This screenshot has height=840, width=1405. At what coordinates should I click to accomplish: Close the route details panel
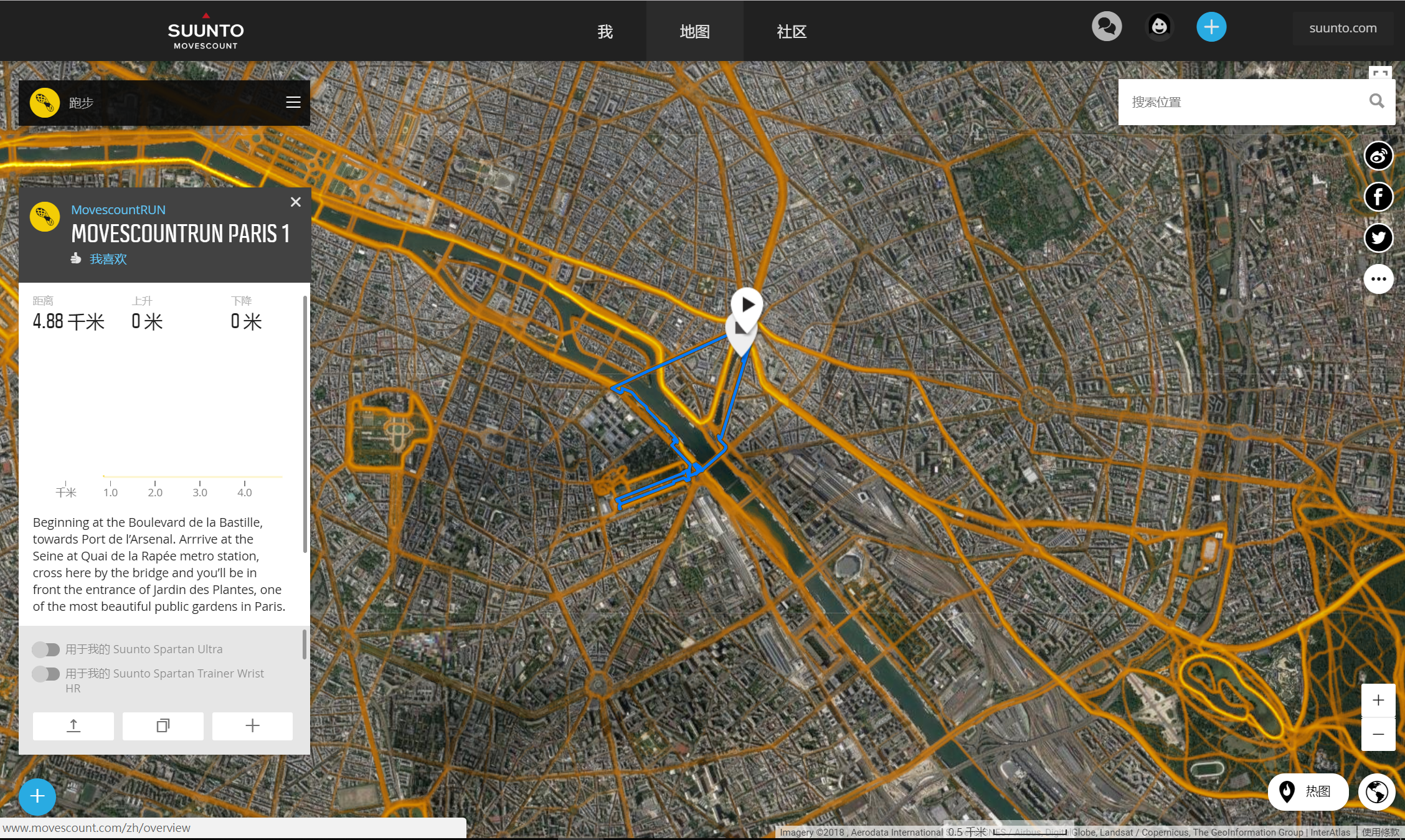[296, 202]
